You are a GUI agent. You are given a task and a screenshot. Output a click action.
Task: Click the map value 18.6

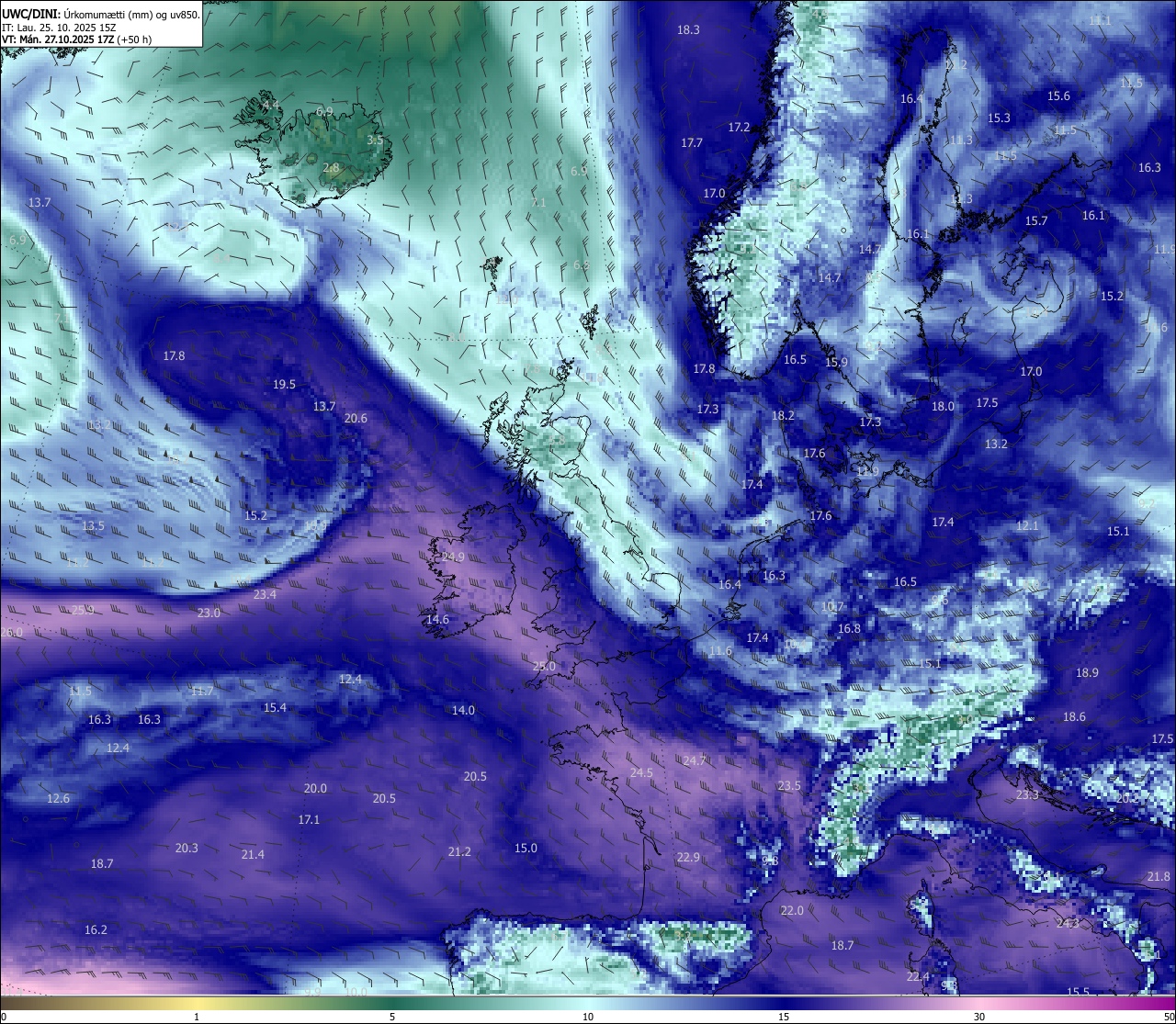point(1074,717)
